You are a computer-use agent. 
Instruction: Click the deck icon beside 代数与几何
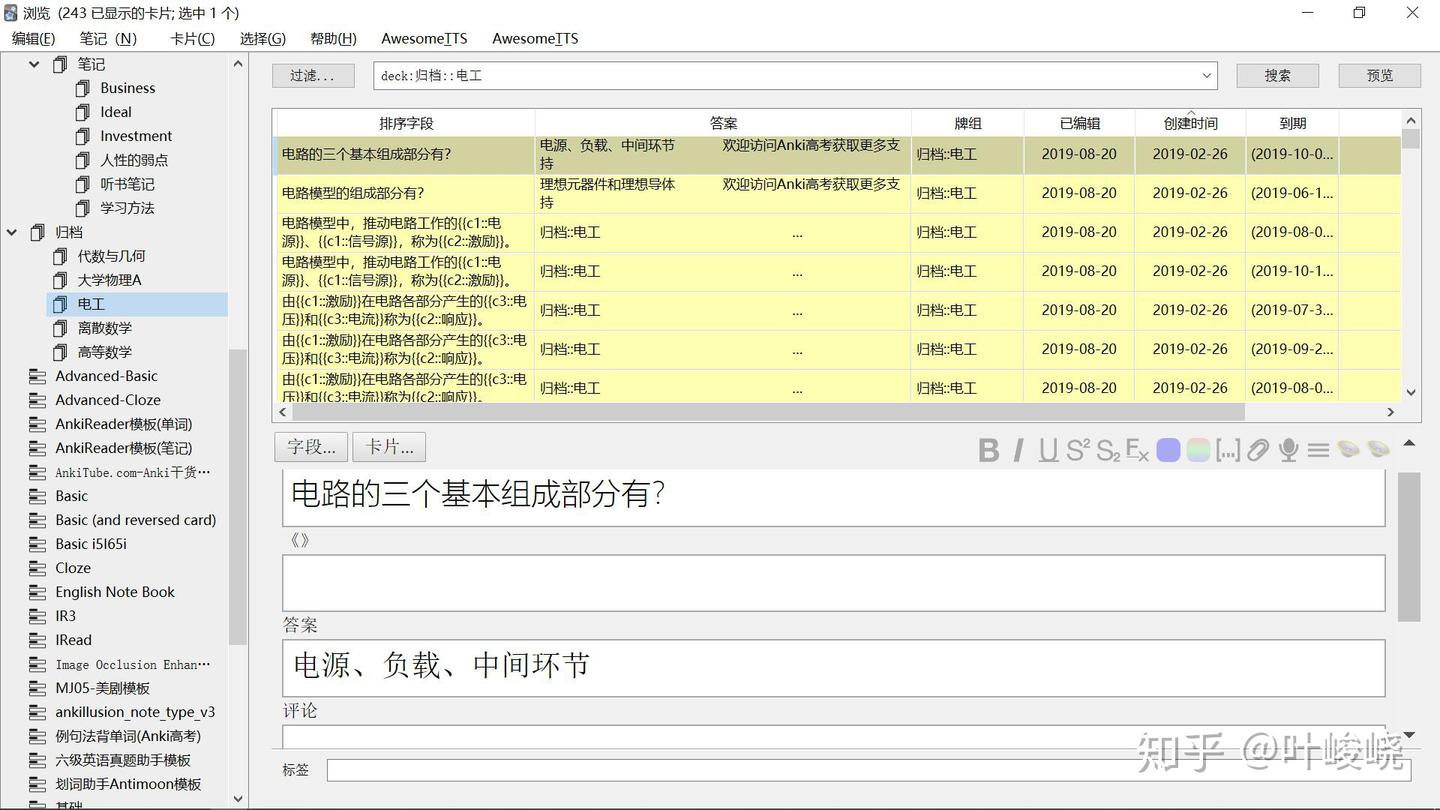point(60,256)
